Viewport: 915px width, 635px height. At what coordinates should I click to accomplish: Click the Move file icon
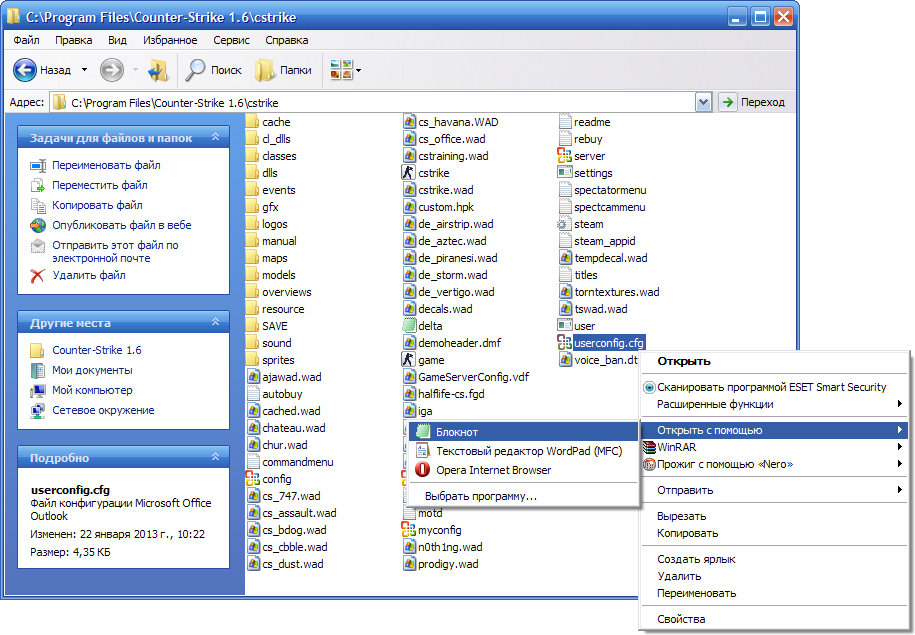point(38,186)
